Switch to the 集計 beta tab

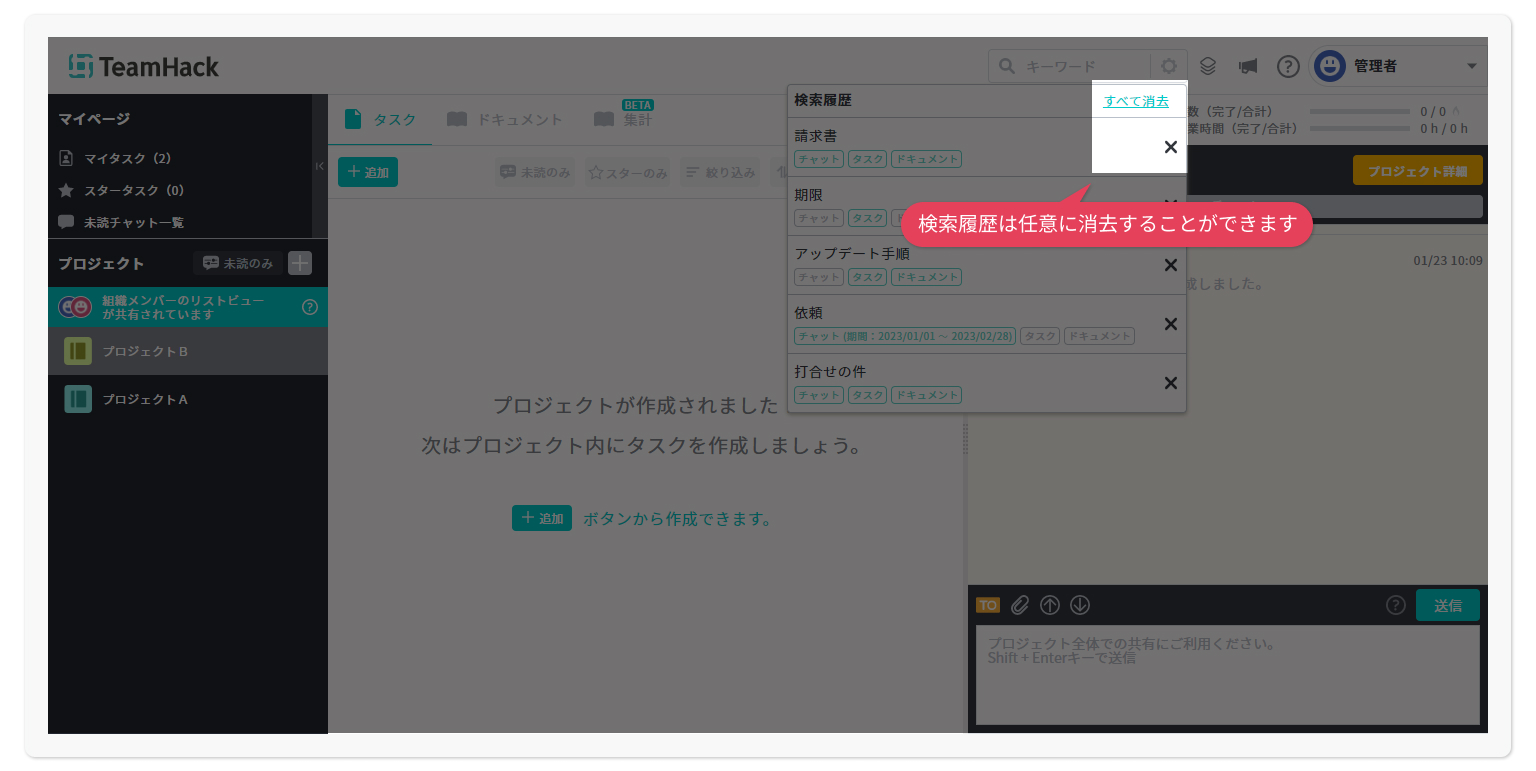click(x=623, y=120)
